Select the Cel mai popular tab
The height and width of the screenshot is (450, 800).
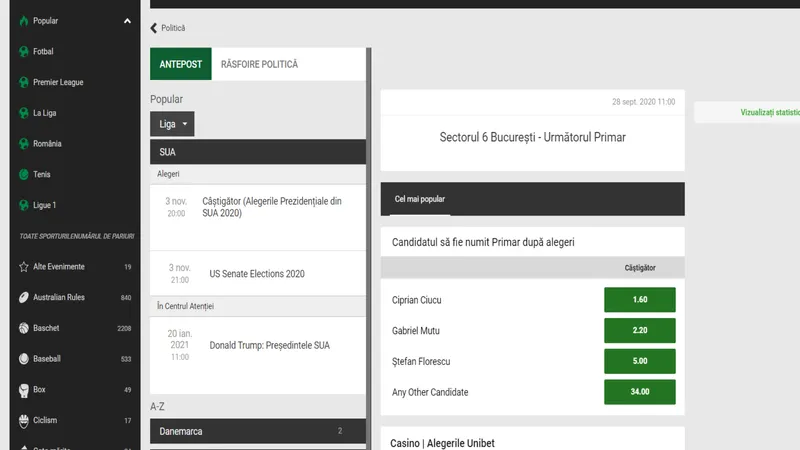pyautogui.click(x=418, y=199)
